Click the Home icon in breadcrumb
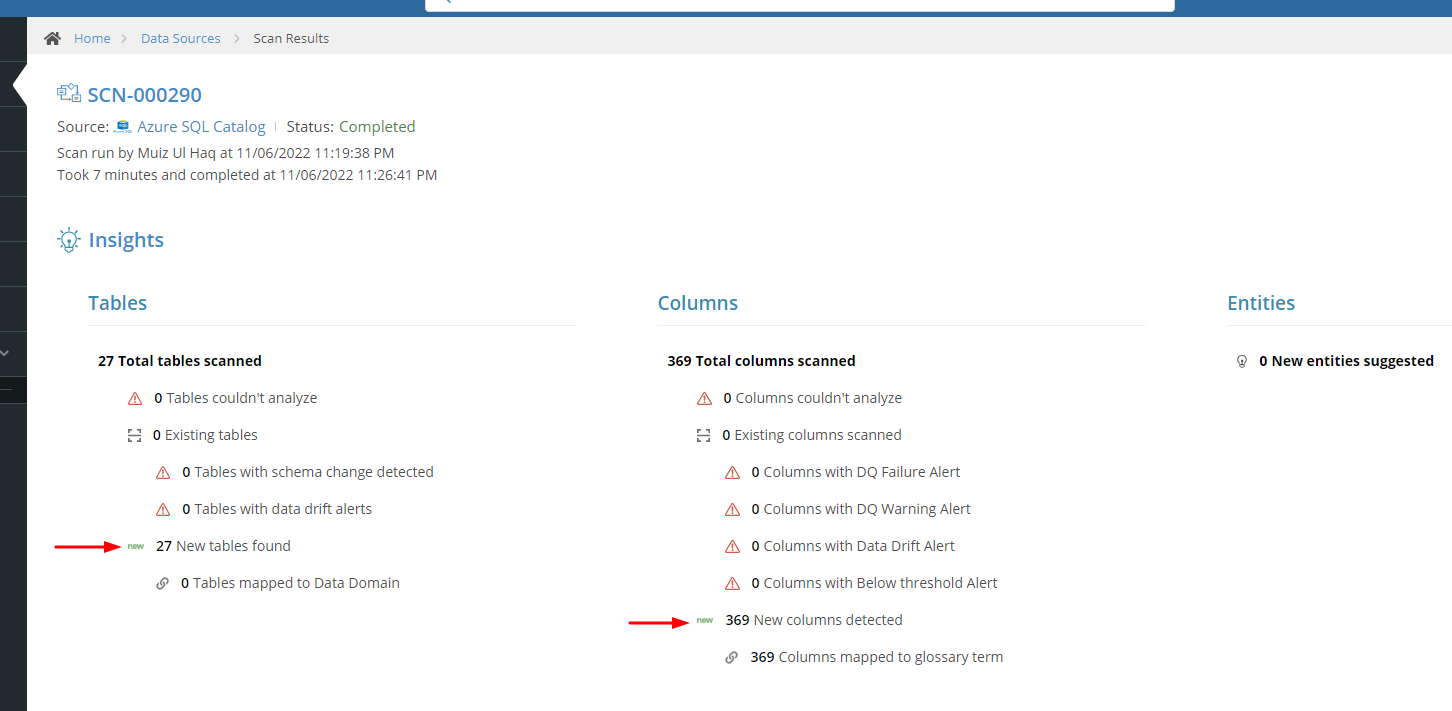The height and width of the screenshot is (711, 1452). (52, 38)
